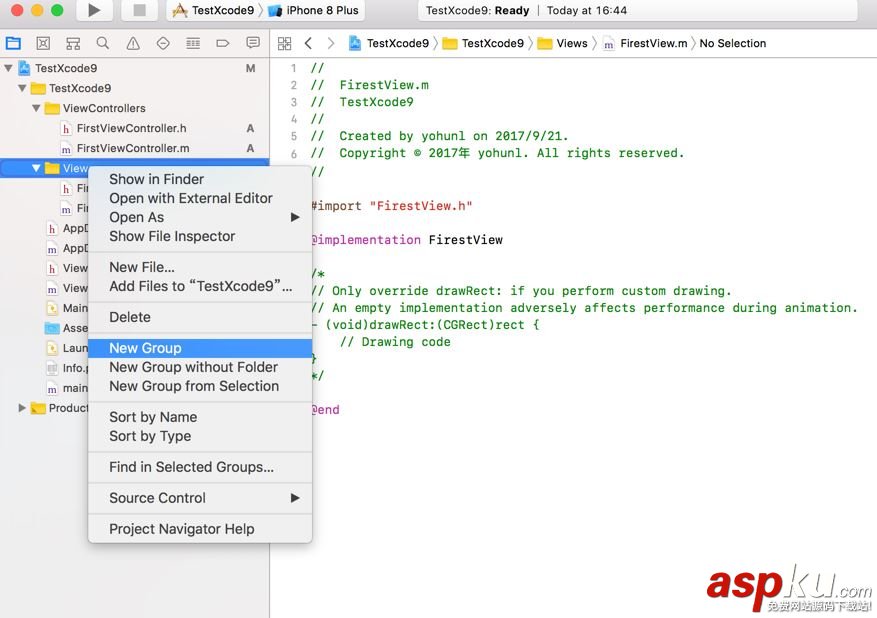The width and height of the screenshot is (877, 618).
Task: Open the Project navigator folder icon
Action: click(13, 43)
